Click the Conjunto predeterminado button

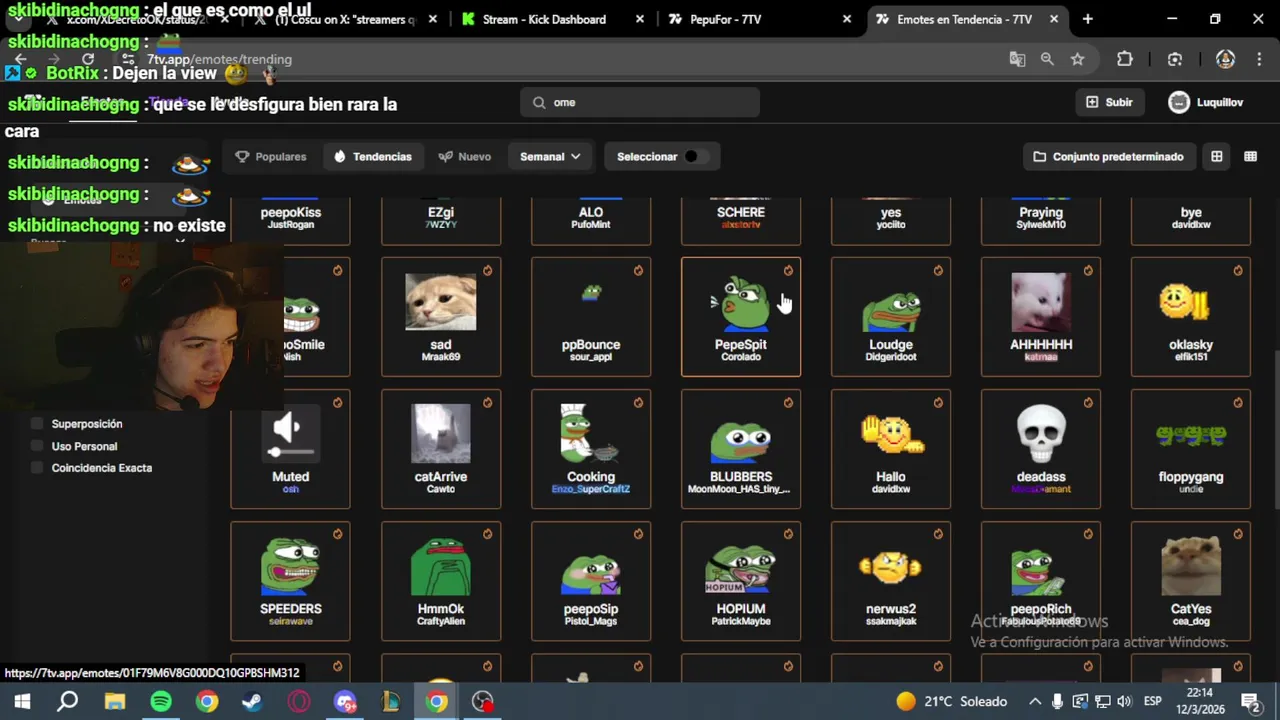1108,156
